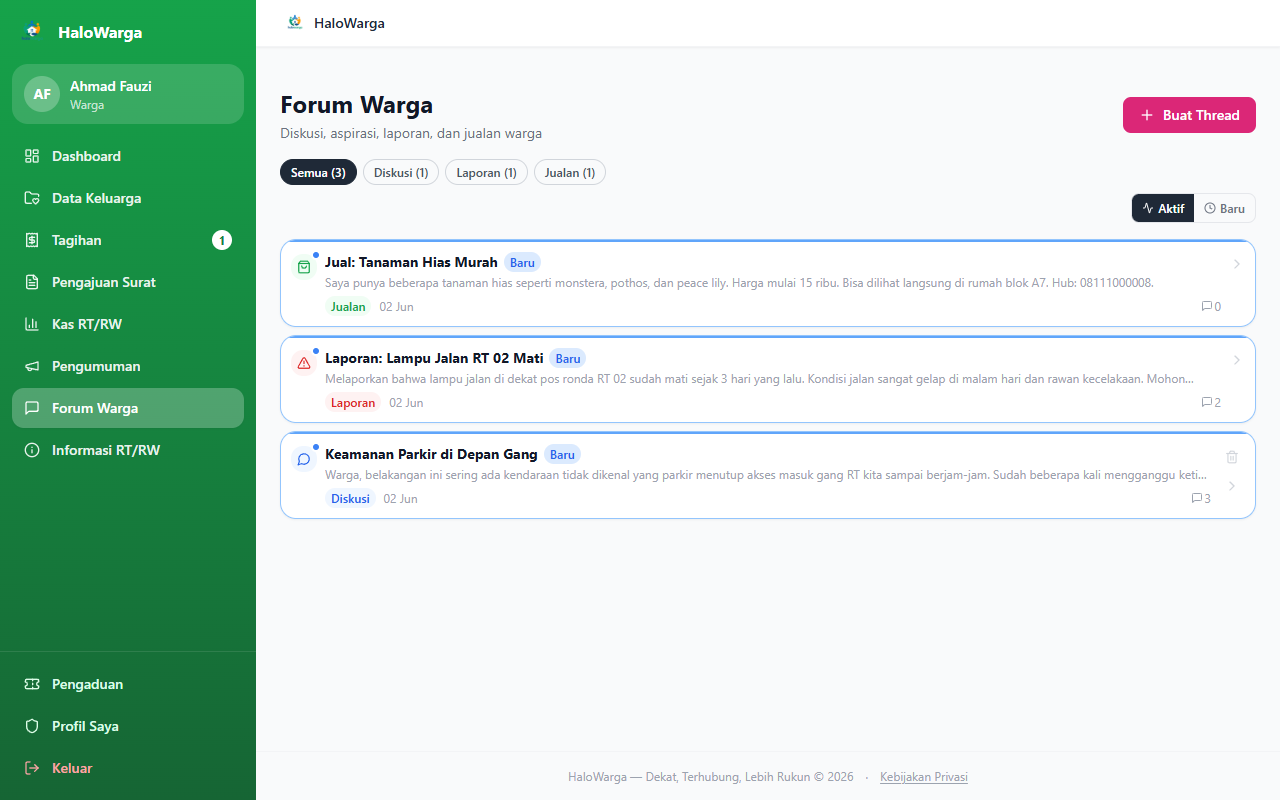
Task: Open thread titled Keamanan Parkir di Depan Gang
Action: click(431, 454)
